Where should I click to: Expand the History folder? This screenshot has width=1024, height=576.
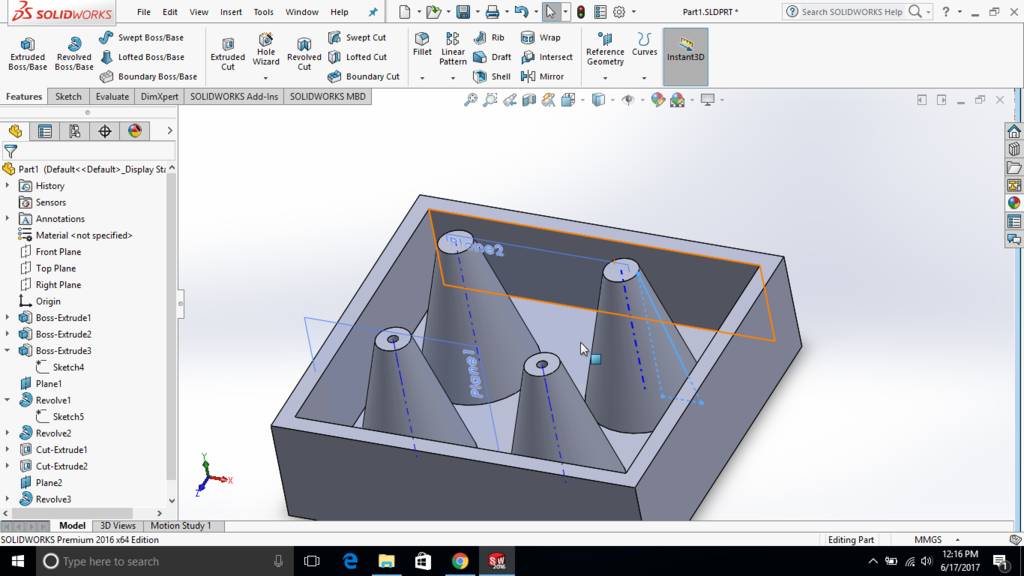(x=7, y=185)
